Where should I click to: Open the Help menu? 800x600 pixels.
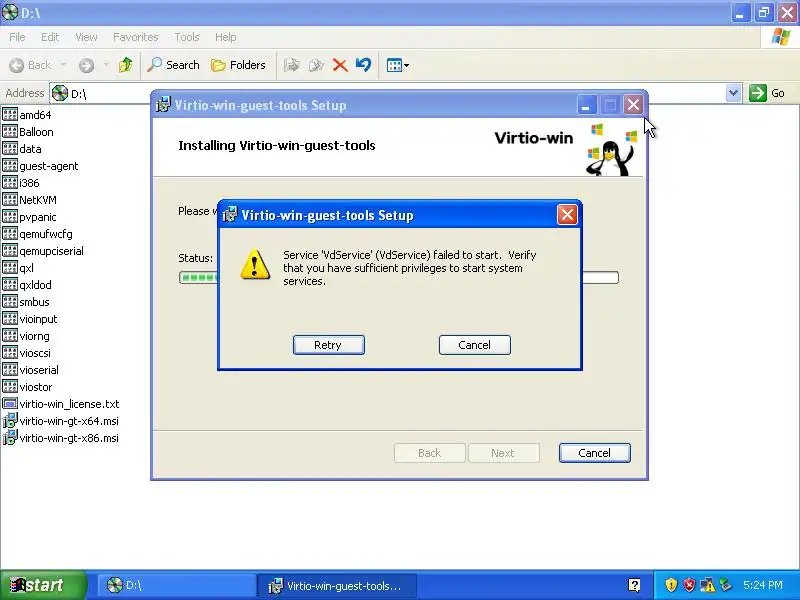tap(225, 37)
